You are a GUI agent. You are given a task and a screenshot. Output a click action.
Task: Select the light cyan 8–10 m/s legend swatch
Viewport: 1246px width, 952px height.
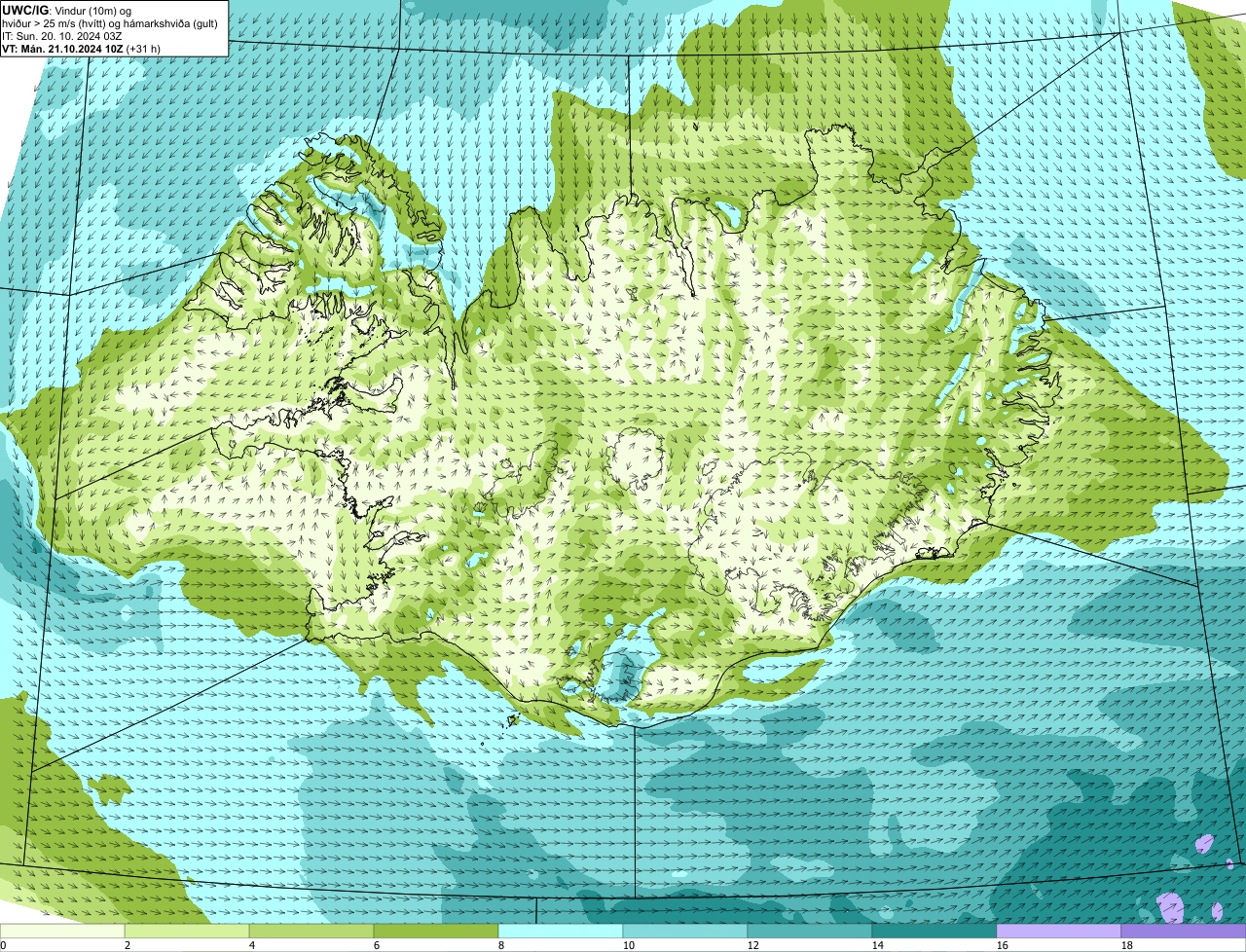[x=561, y=931]
